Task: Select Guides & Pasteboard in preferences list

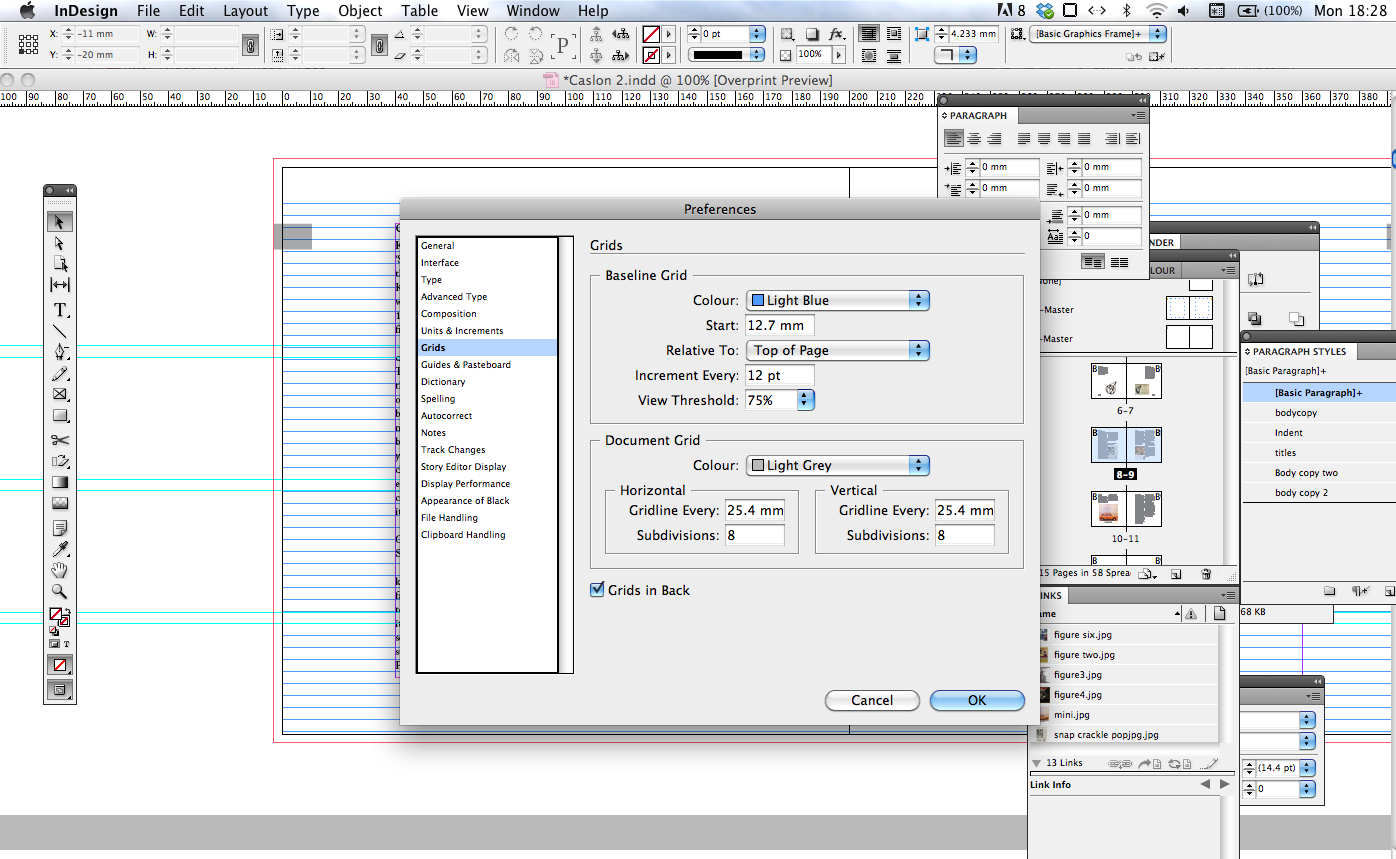Action: click(x=465, y=365)
